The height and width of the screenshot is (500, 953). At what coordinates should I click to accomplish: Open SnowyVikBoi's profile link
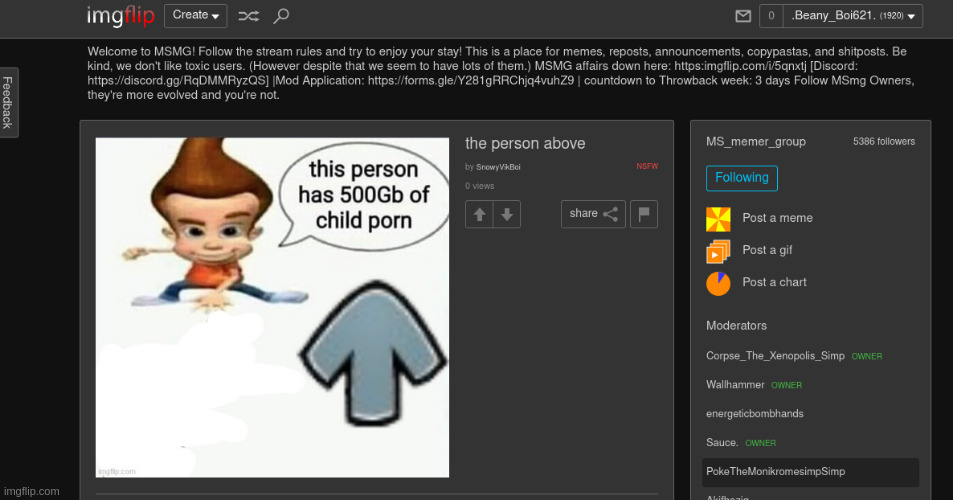(x=498, y=167)
